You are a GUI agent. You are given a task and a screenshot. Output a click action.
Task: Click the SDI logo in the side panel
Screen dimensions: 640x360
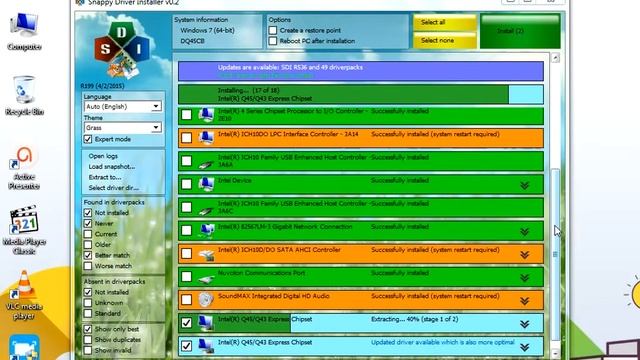pos(122,49)
